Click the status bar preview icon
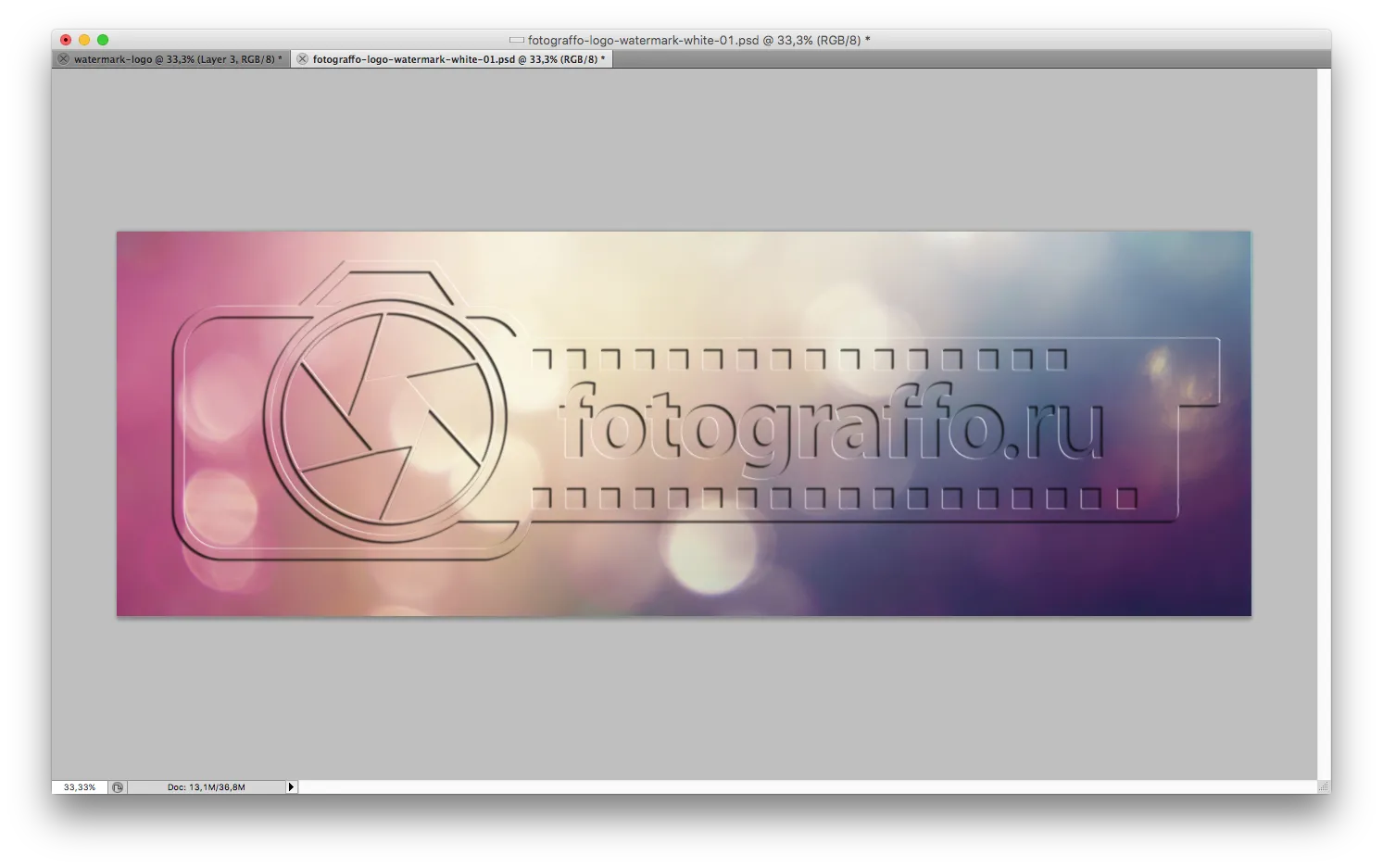 tap(118, 787)
